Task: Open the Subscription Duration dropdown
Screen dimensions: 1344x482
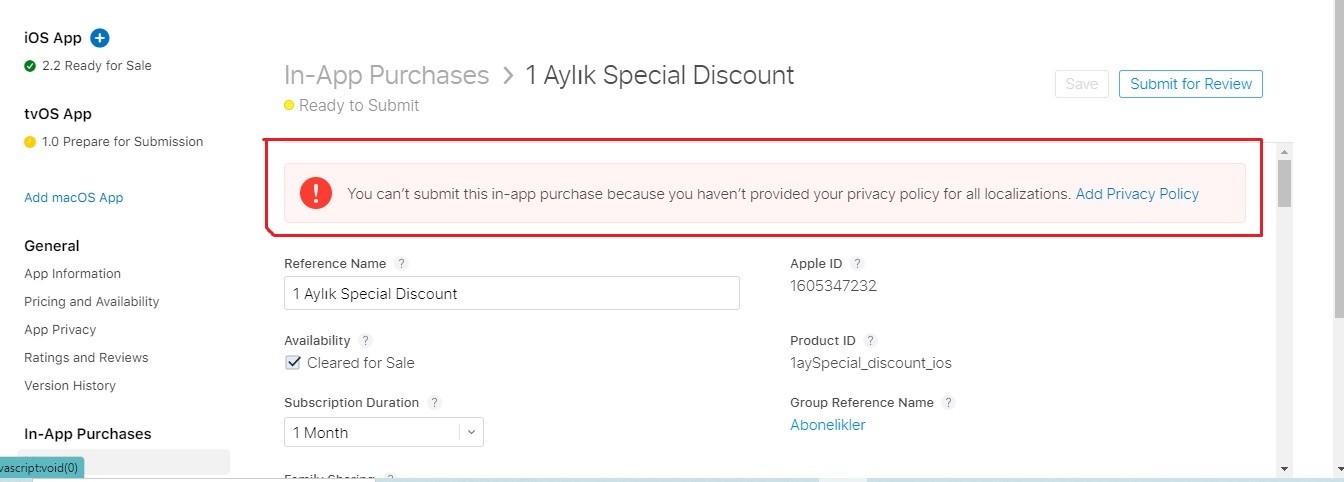Action: pyautogui.click(x=384, y=432)
